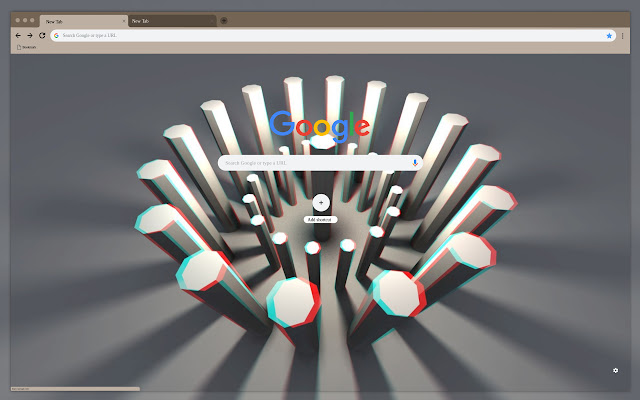The image size is (640, 400).
Task: Go forward with the forward arrow
Action: tap(30, 36)
